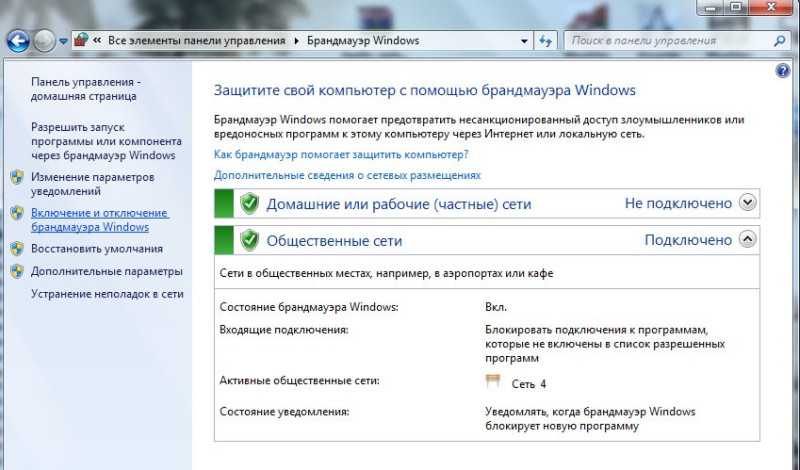Open the 'Дополнительные параметры' link

click(107, 271)
